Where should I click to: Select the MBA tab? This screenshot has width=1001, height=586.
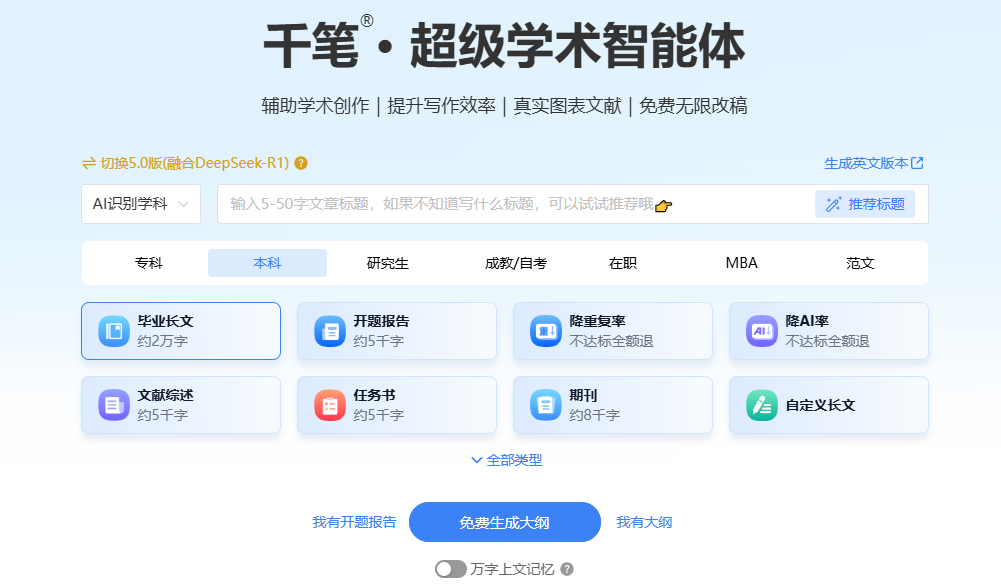tap(741, 263)
